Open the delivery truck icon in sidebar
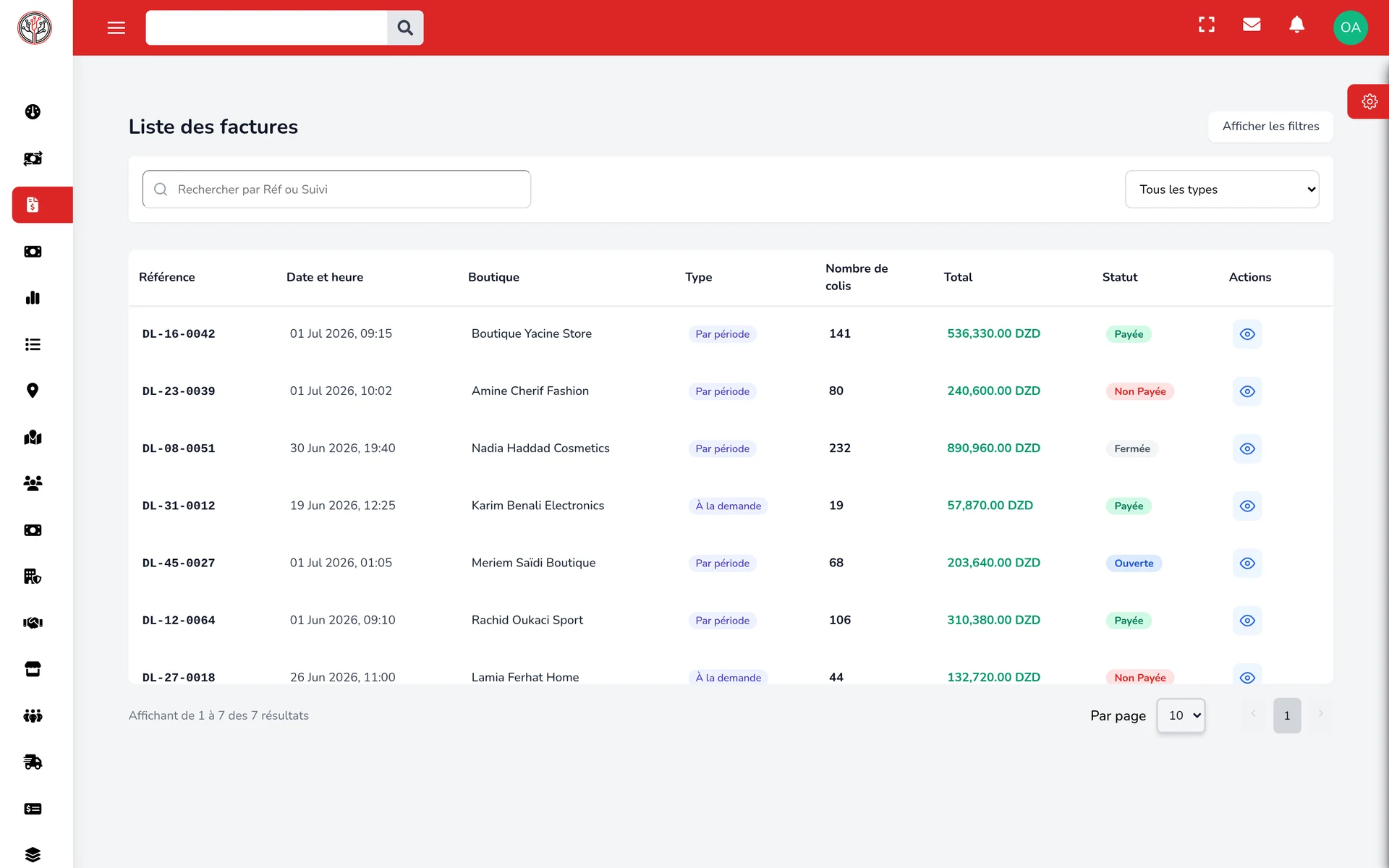Viewport: 1389px width, 868px height. 33,762
